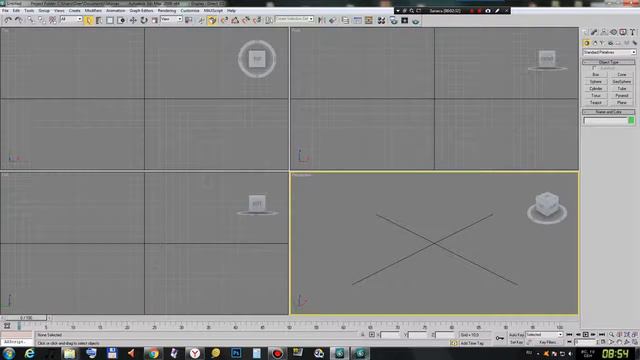
Task: Activate the Select and Link tool
Action: [31, 20]
